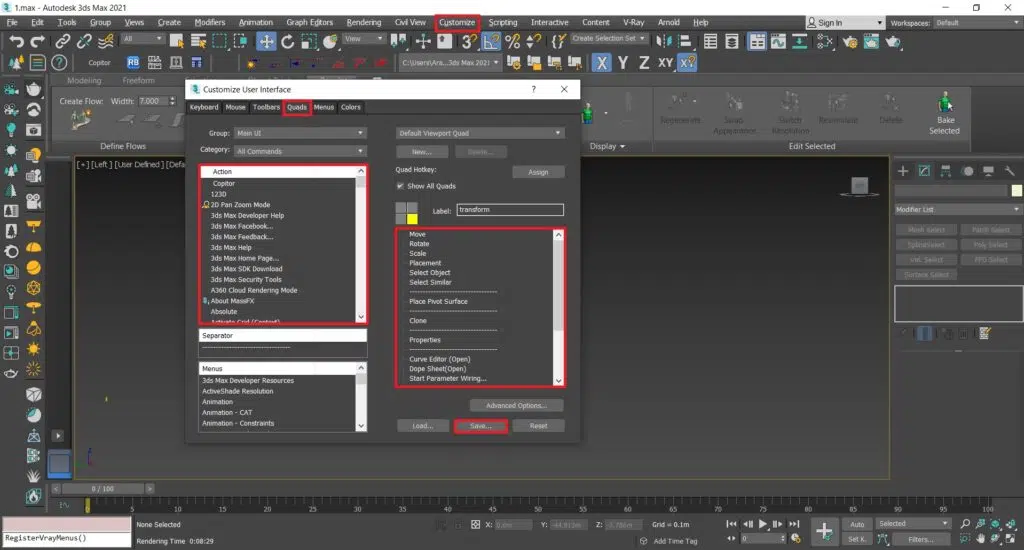Click the Undo arrow icon
The image size is (1024, 550).
point(17,41)
